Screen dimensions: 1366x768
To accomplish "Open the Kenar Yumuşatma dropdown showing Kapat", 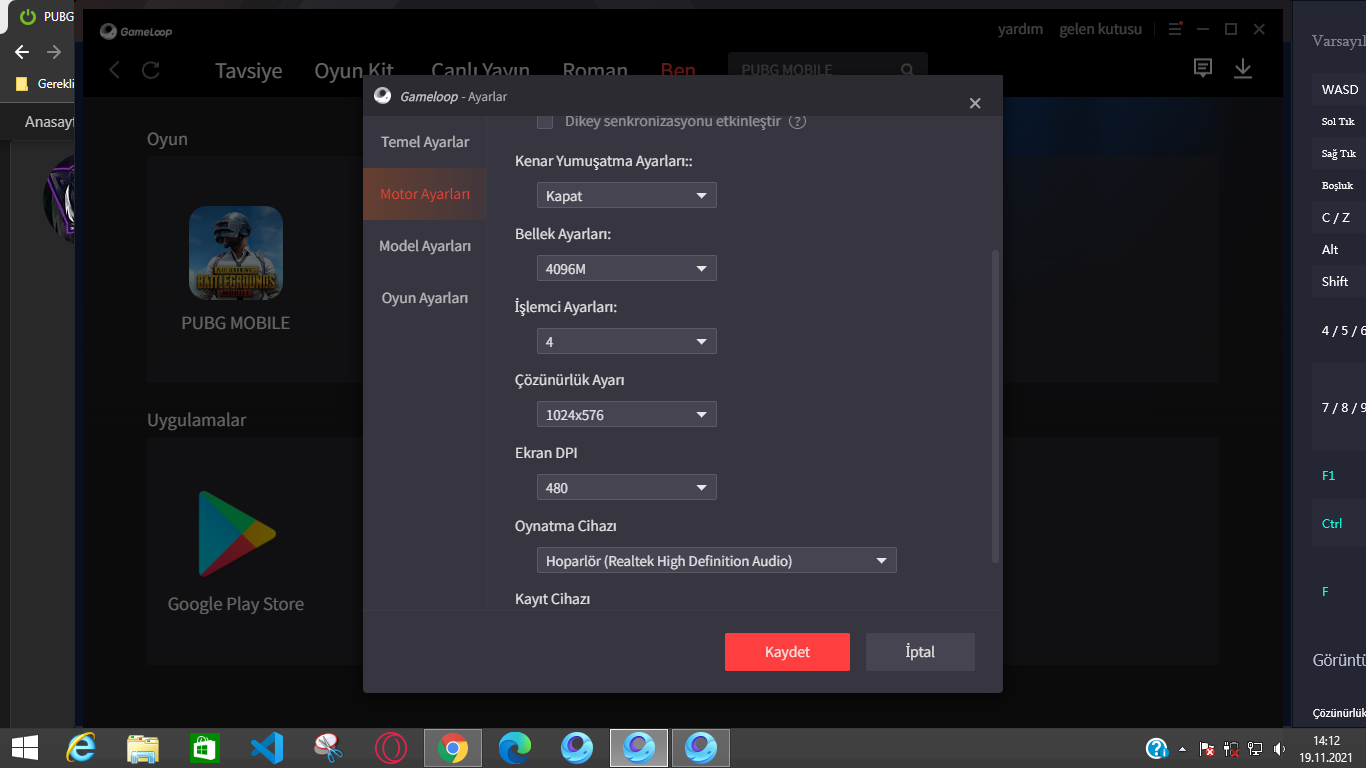I will 627,195.
